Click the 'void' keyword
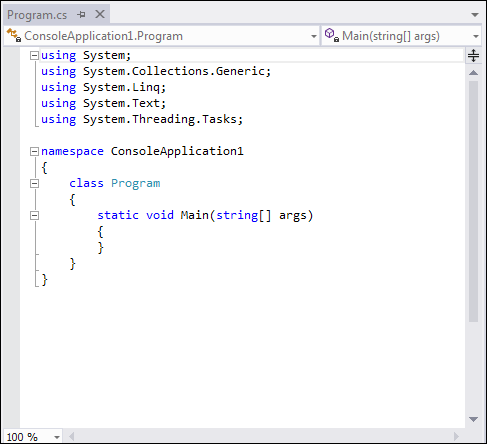Viewport: 487px width, 444px height. pos(160,215)
